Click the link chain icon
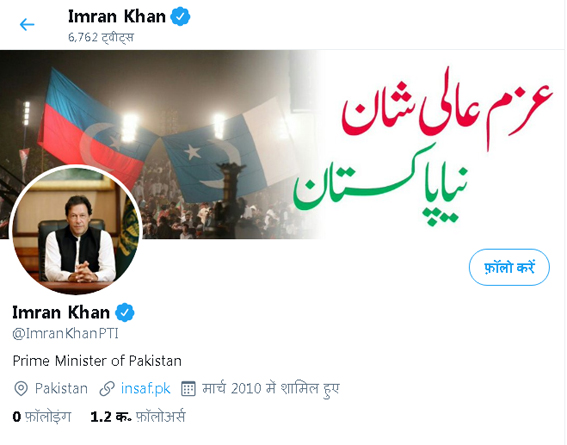The image size is (567, 445). coord(107,389)
